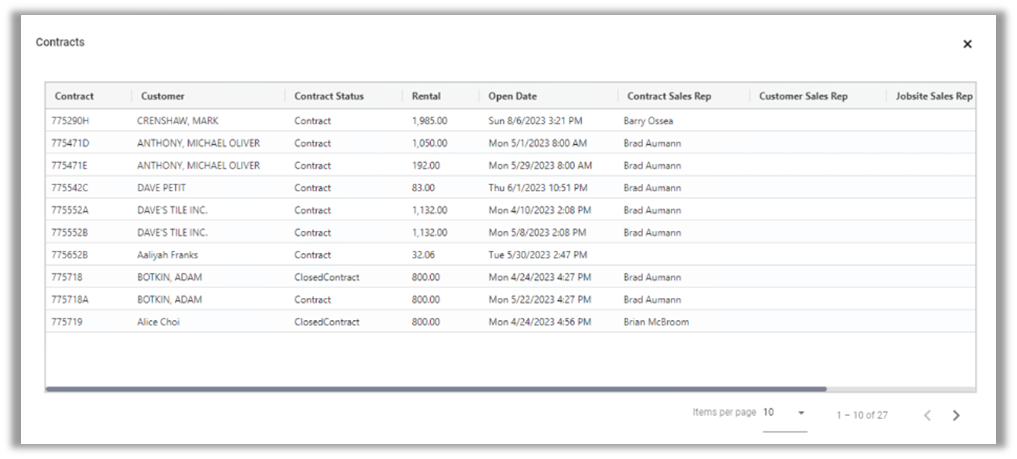Open the Items per page dropdown
This screenshot has width=1017, height=459.
(785, 413)
